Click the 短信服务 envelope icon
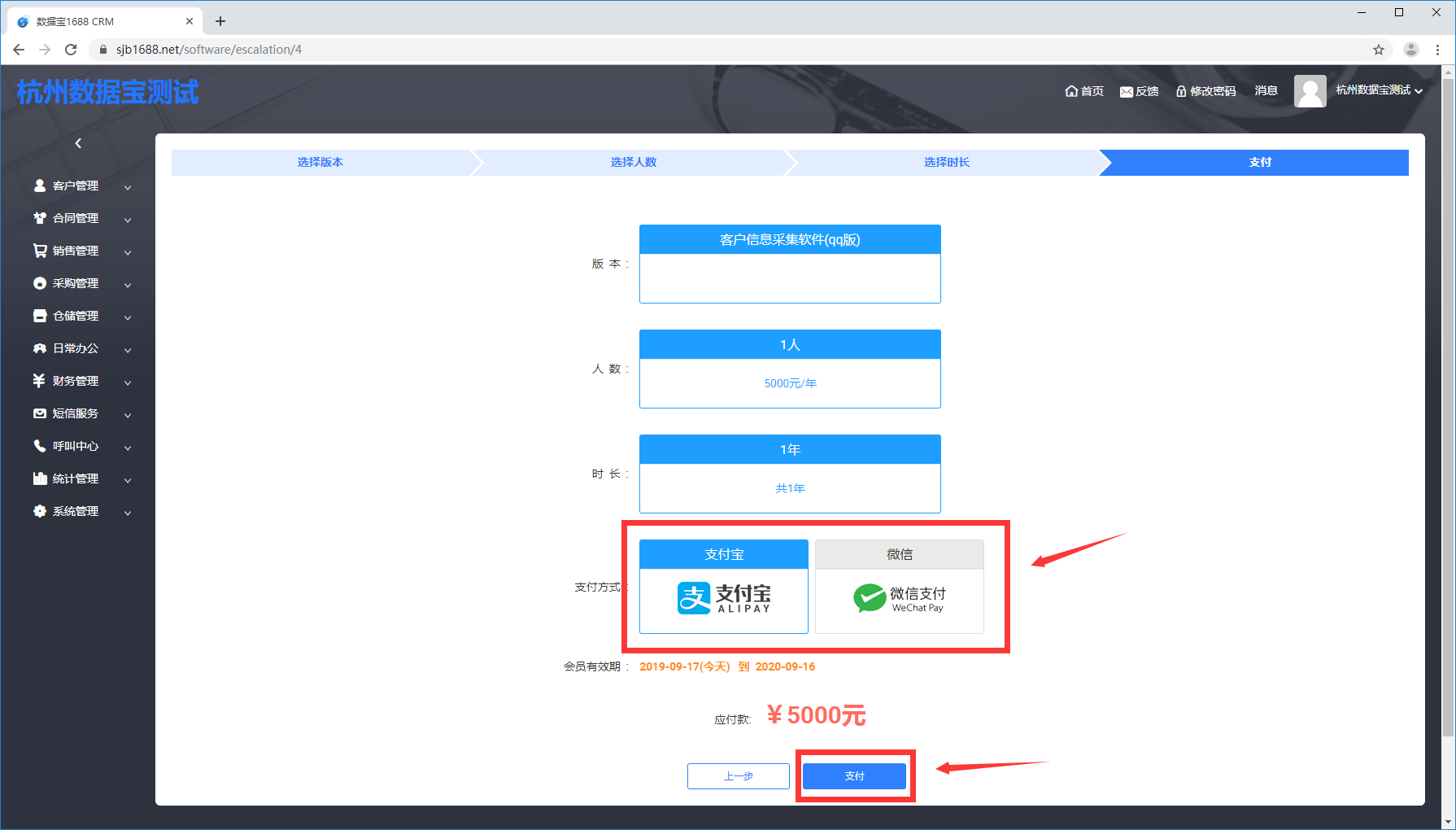The width and height of the screenshot is (1456, 830). (x=39, y=413)
